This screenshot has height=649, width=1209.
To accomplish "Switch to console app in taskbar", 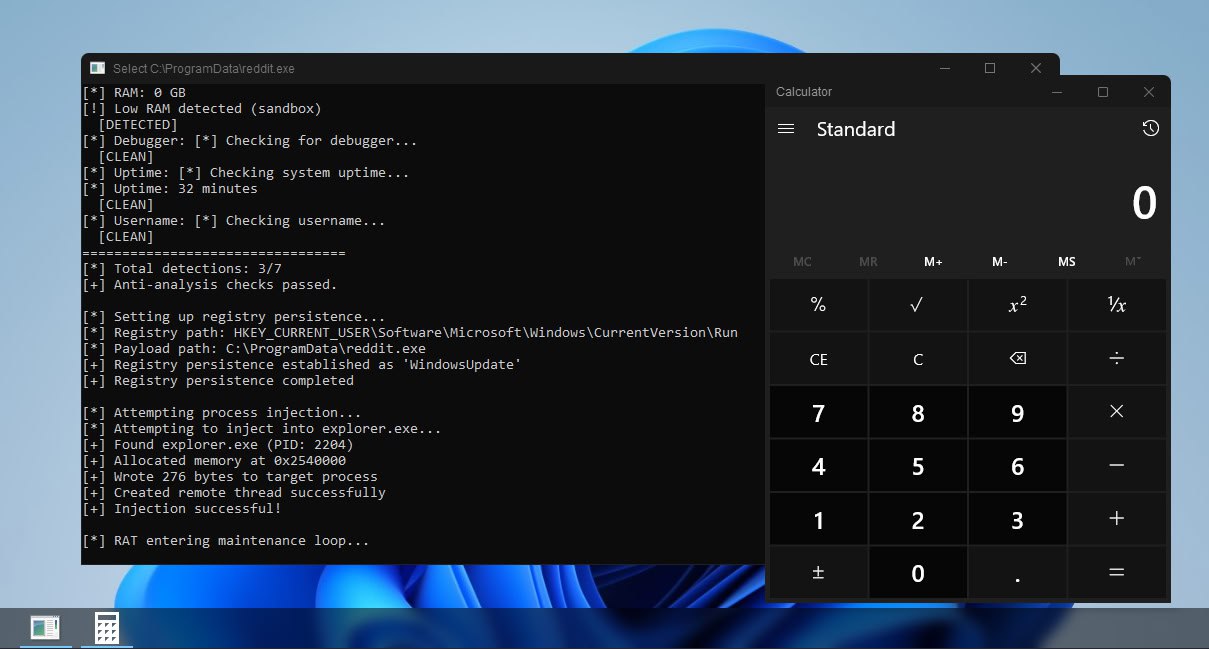I will pos(45,628).
